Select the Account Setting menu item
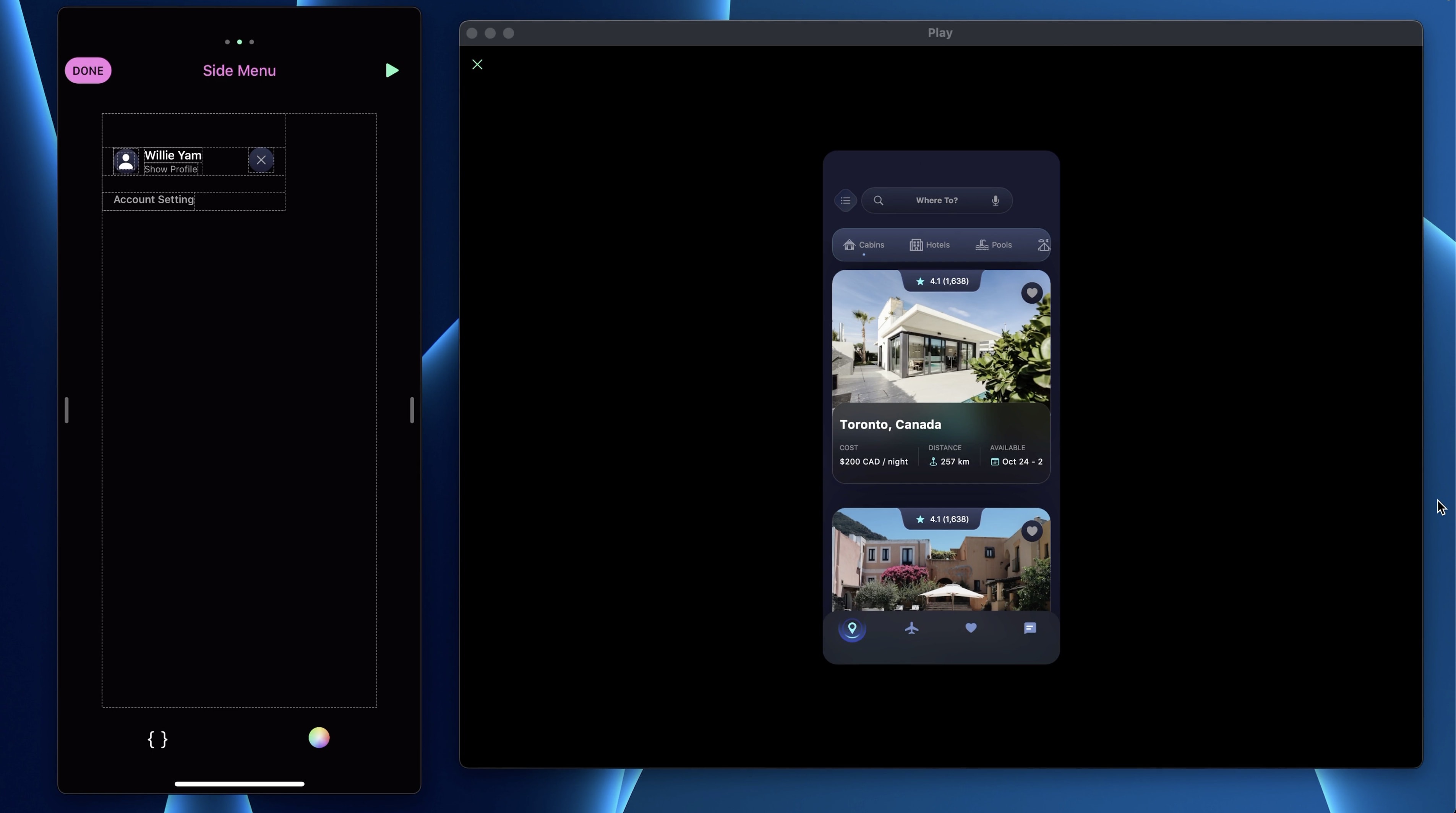This screenshot has height=813, width=1456. coord(154,199)
